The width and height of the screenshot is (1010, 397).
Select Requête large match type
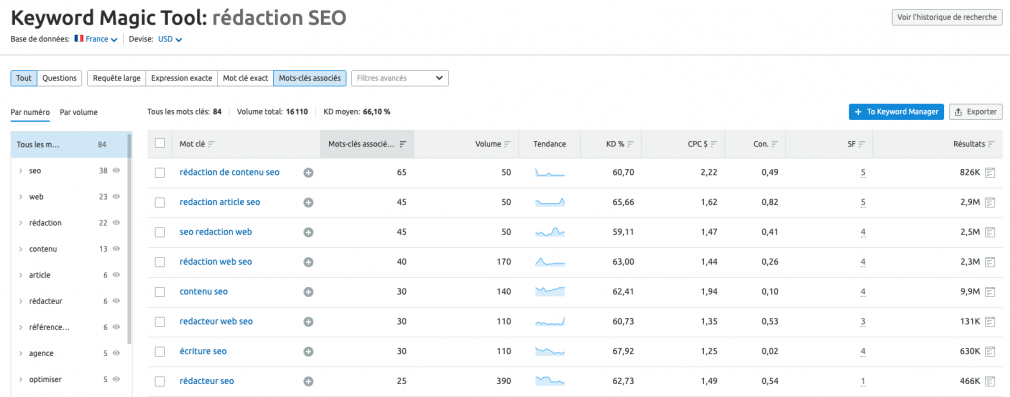point(117,78)
